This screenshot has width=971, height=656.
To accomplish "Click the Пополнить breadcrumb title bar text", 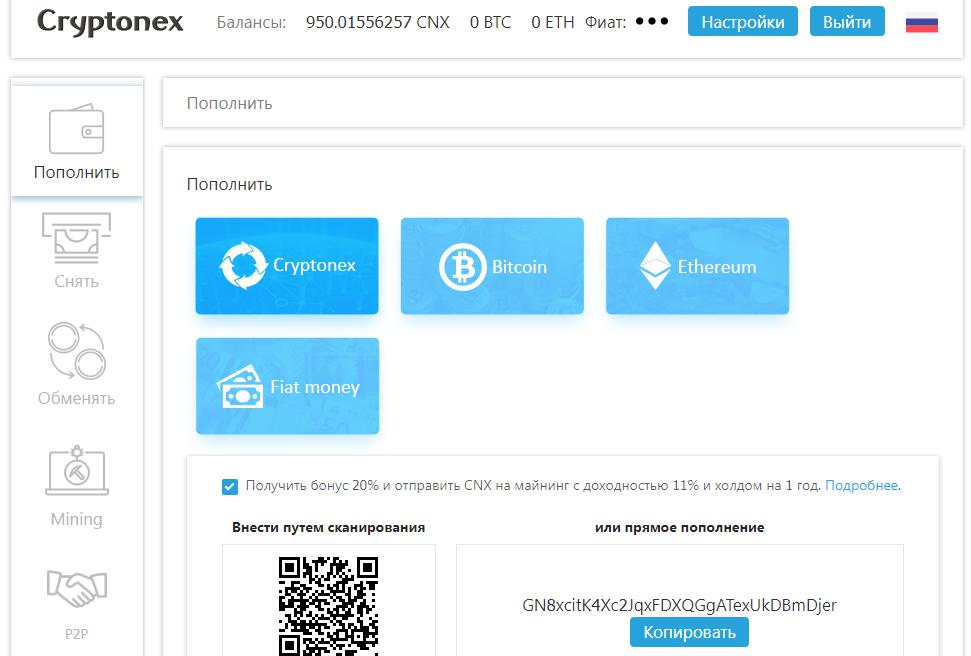I will pyautogui.click(x=230, y=103).
